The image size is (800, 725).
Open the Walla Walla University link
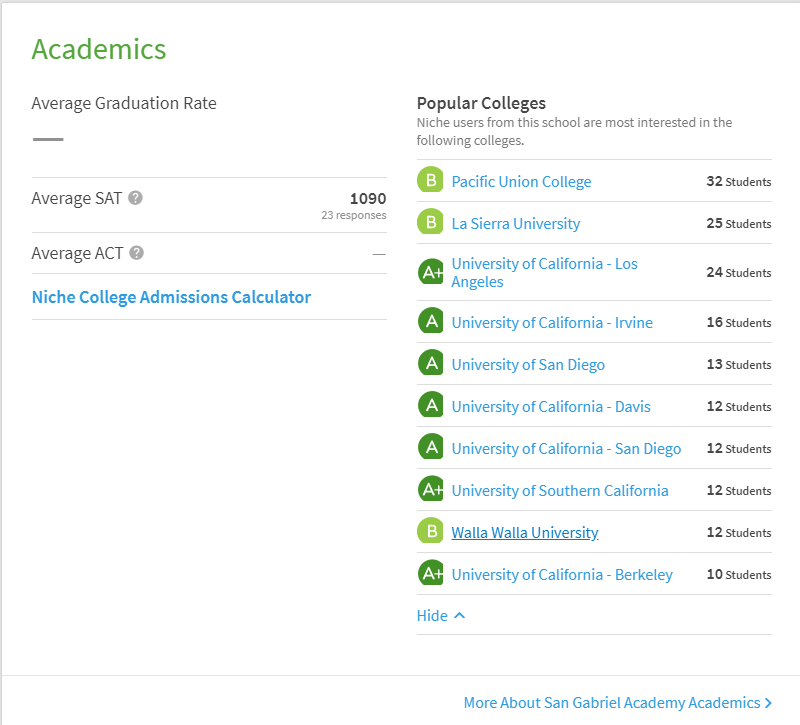(524, 533)
